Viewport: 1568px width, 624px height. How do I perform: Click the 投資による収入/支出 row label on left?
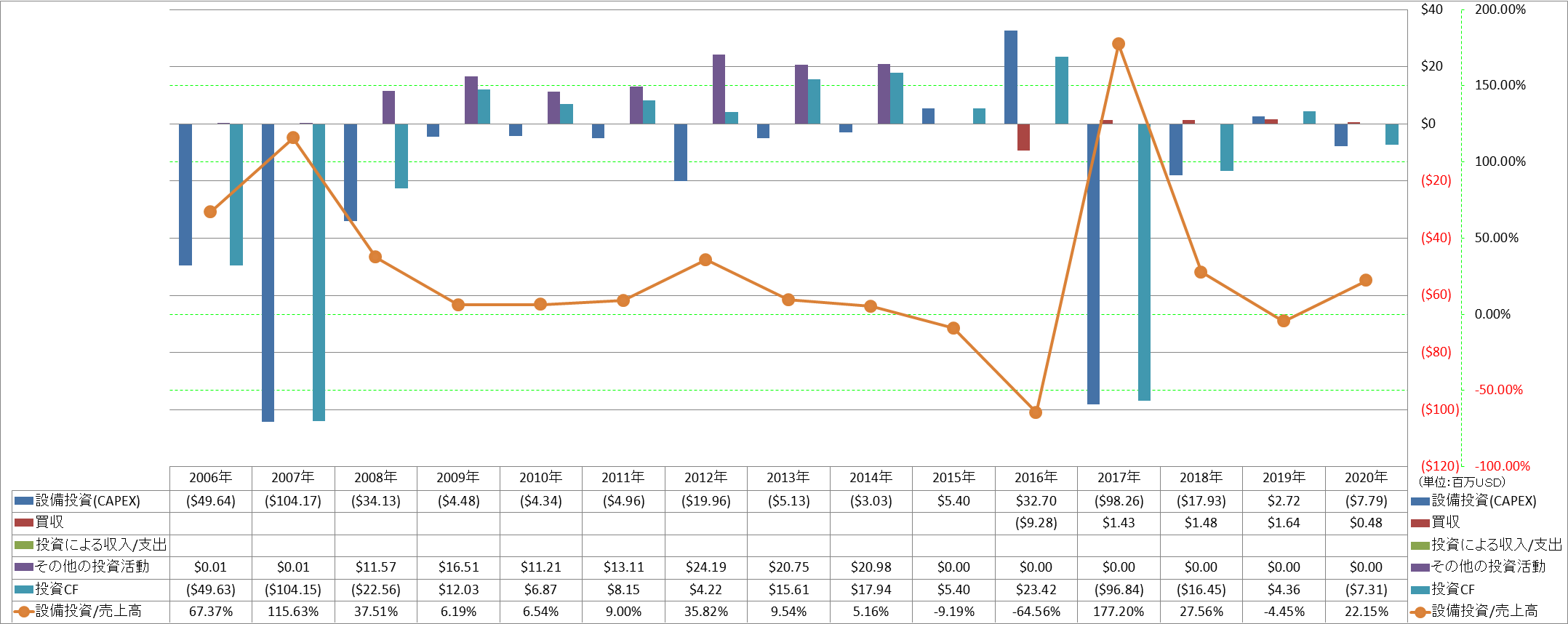pos(101,545)
